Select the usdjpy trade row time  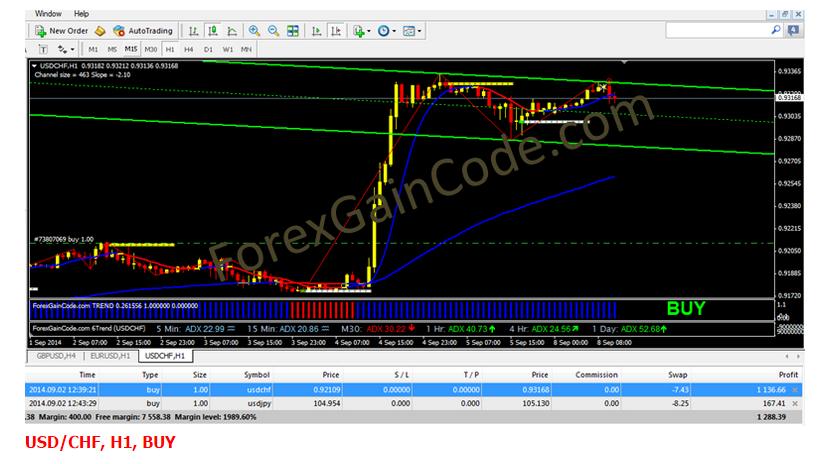(62, 404)
